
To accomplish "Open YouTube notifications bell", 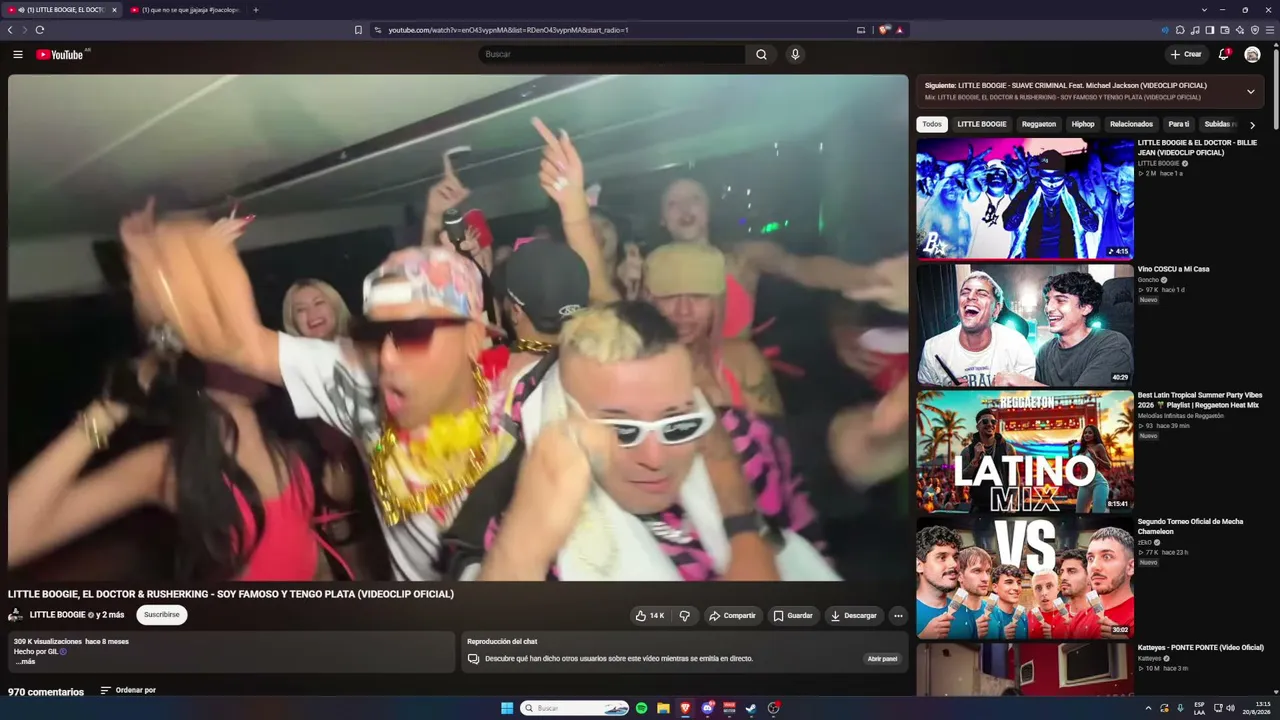I will pos(1224,54).
